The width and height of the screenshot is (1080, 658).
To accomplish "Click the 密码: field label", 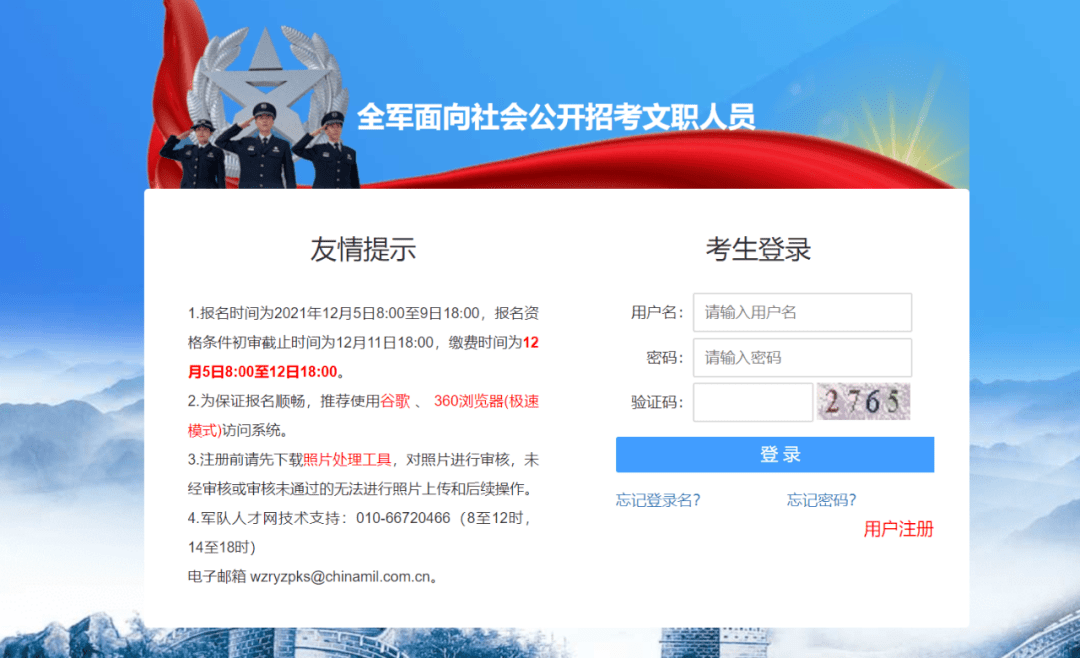I will click(x=665, y=358).
